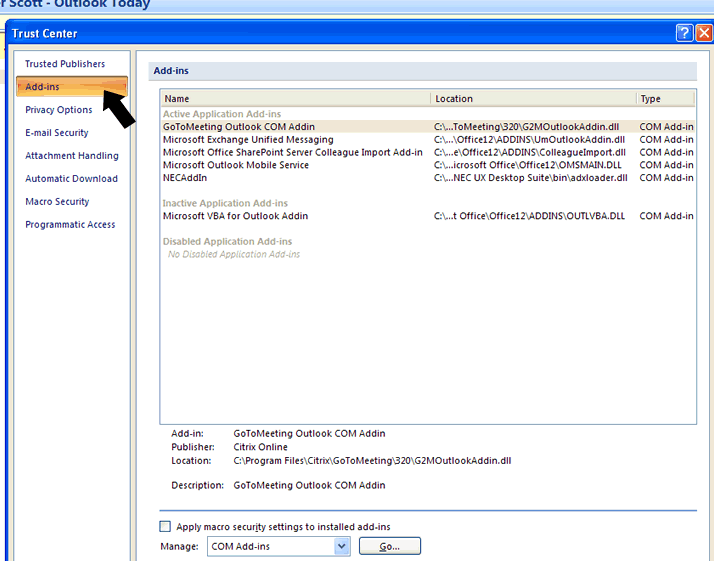Open the Attachment Handling section
The height and width of the screenshot is (561, 714).
(71, 156)
